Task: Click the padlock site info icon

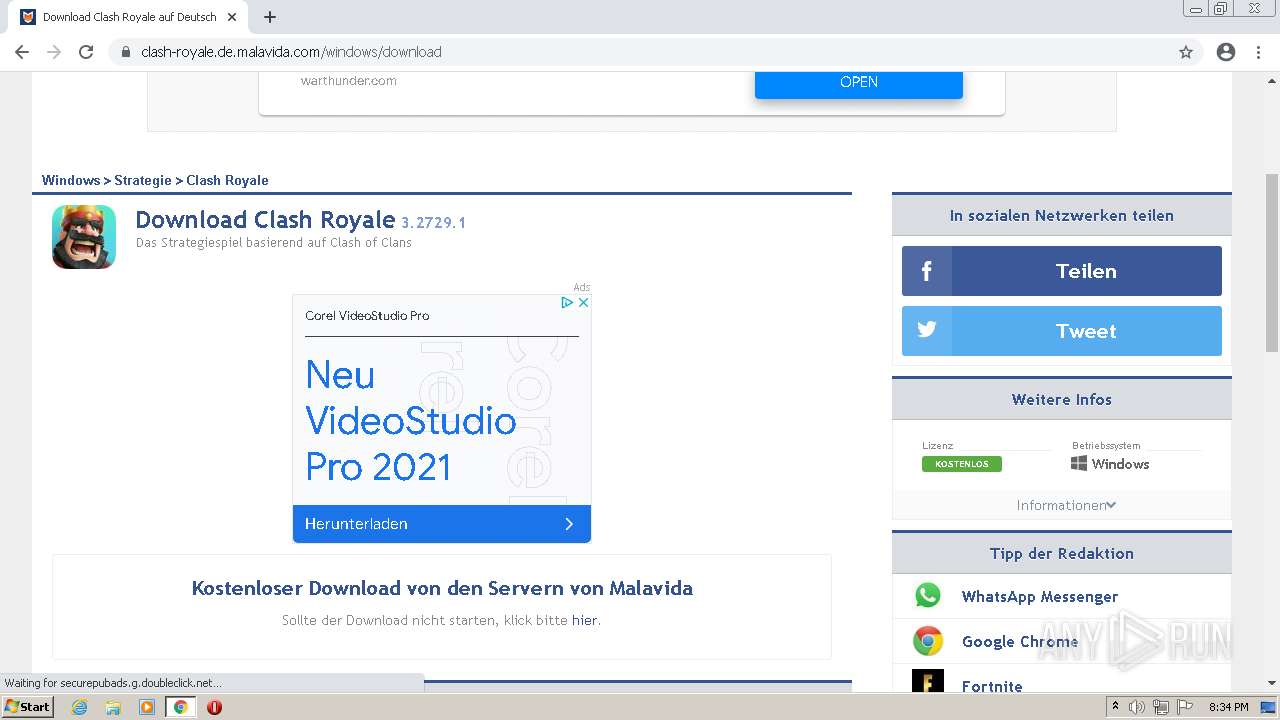Action: pos(126,52)
